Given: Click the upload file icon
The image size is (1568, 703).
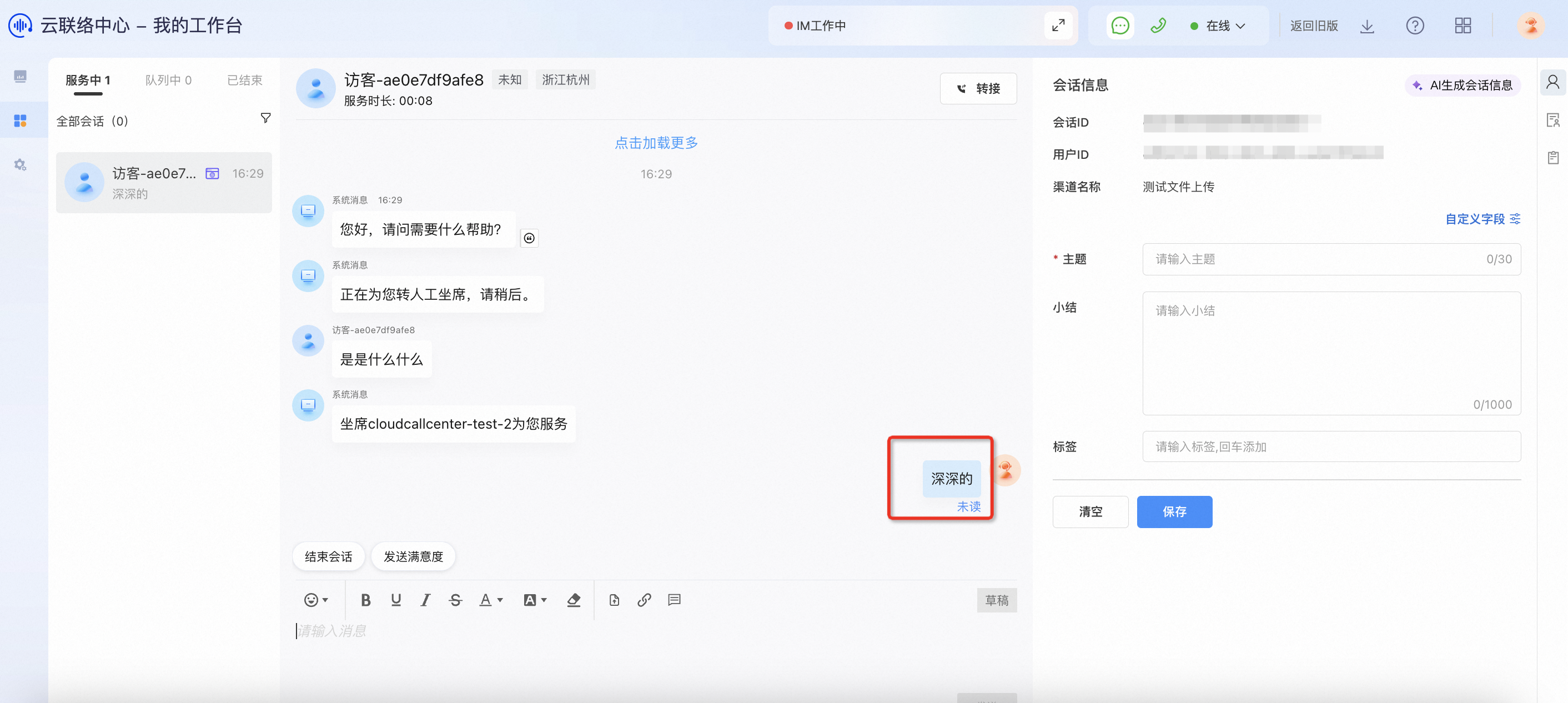Looking at the screenshot, I should [614, 600].
